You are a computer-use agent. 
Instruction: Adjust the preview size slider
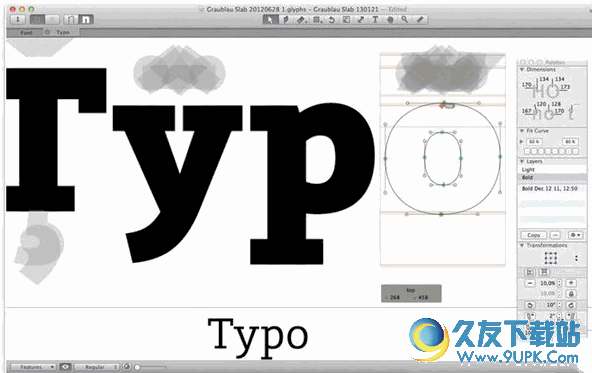click(150, 367)
